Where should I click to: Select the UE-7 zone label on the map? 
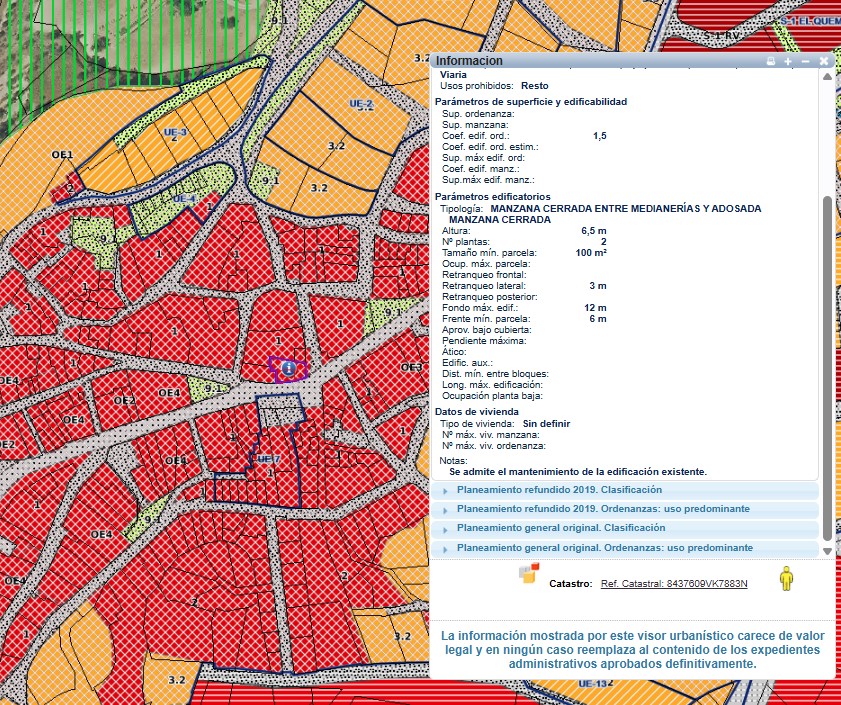(268, 459)
